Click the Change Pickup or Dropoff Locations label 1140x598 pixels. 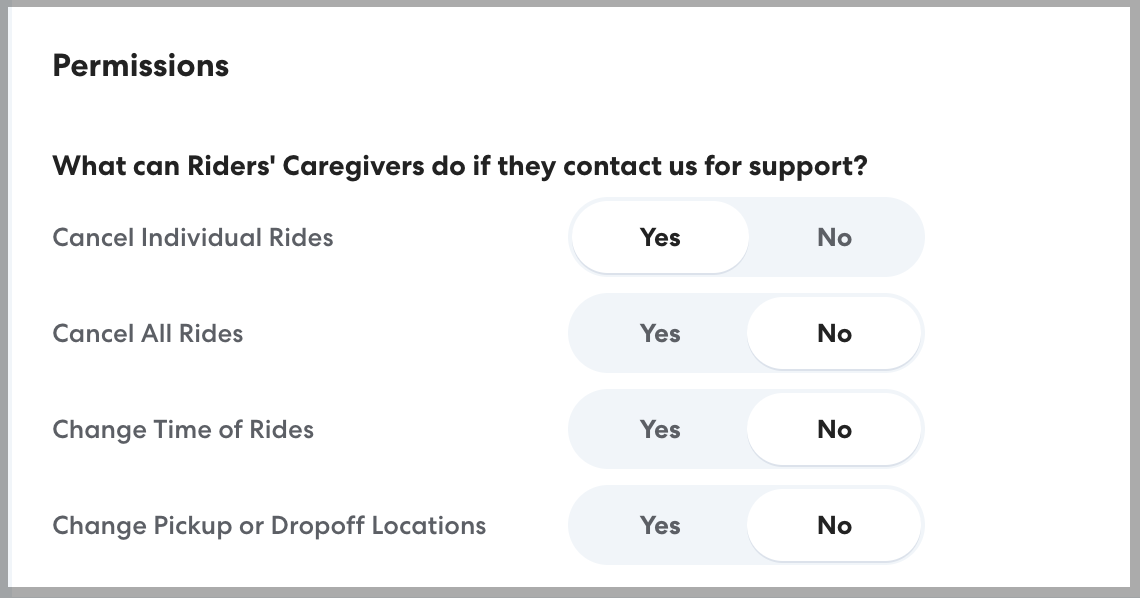[269, 525]
